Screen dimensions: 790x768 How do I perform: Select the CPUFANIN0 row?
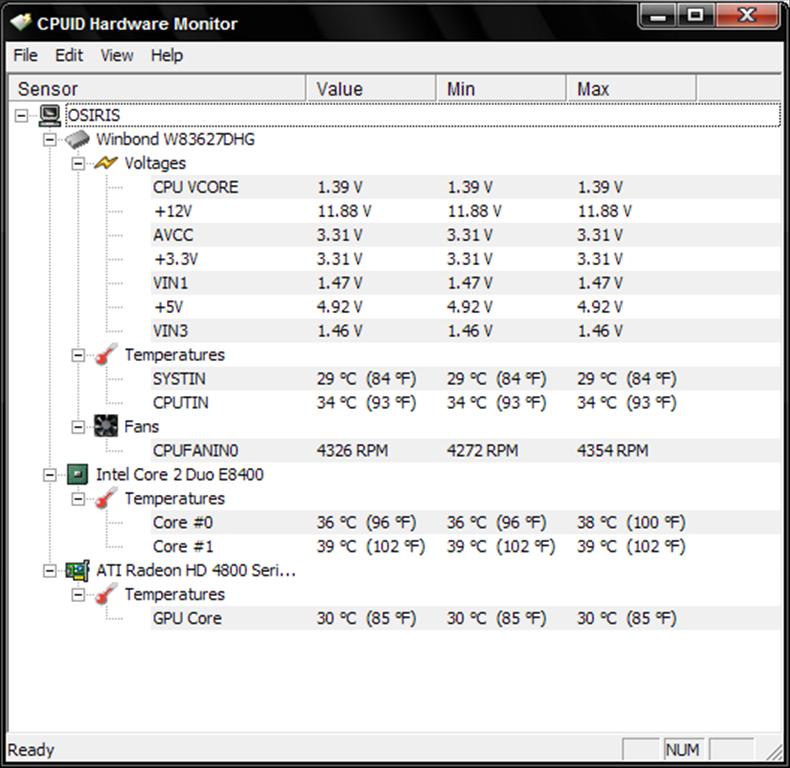pos(466,451)
